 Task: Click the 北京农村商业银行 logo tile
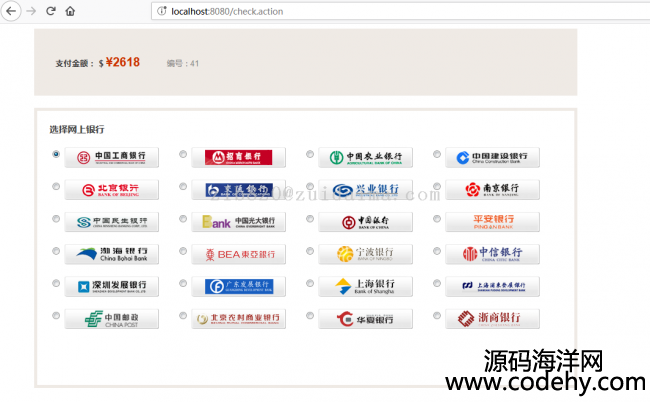pos(238,319)
